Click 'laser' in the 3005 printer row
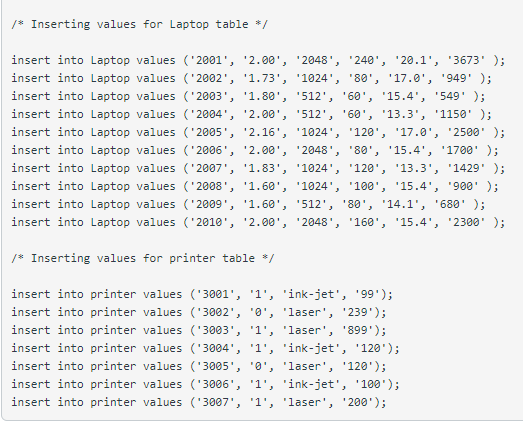The width and height of the screenshot is (523, 423). (x=305, y=367)
